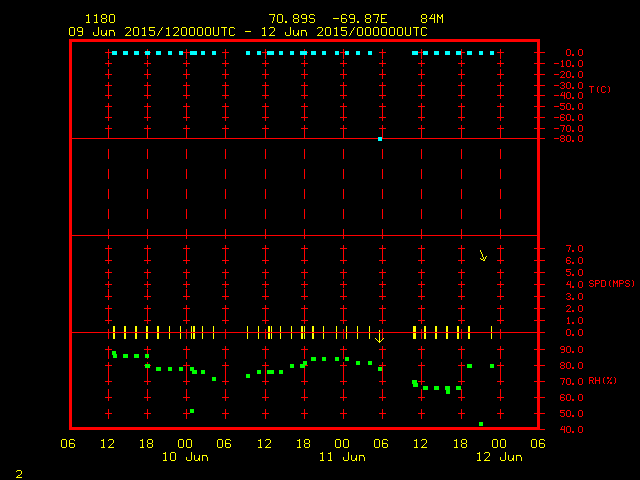Click the 3.0 wind speed axis label
This screenshot has width=640, height=480.
pos(574,297)
